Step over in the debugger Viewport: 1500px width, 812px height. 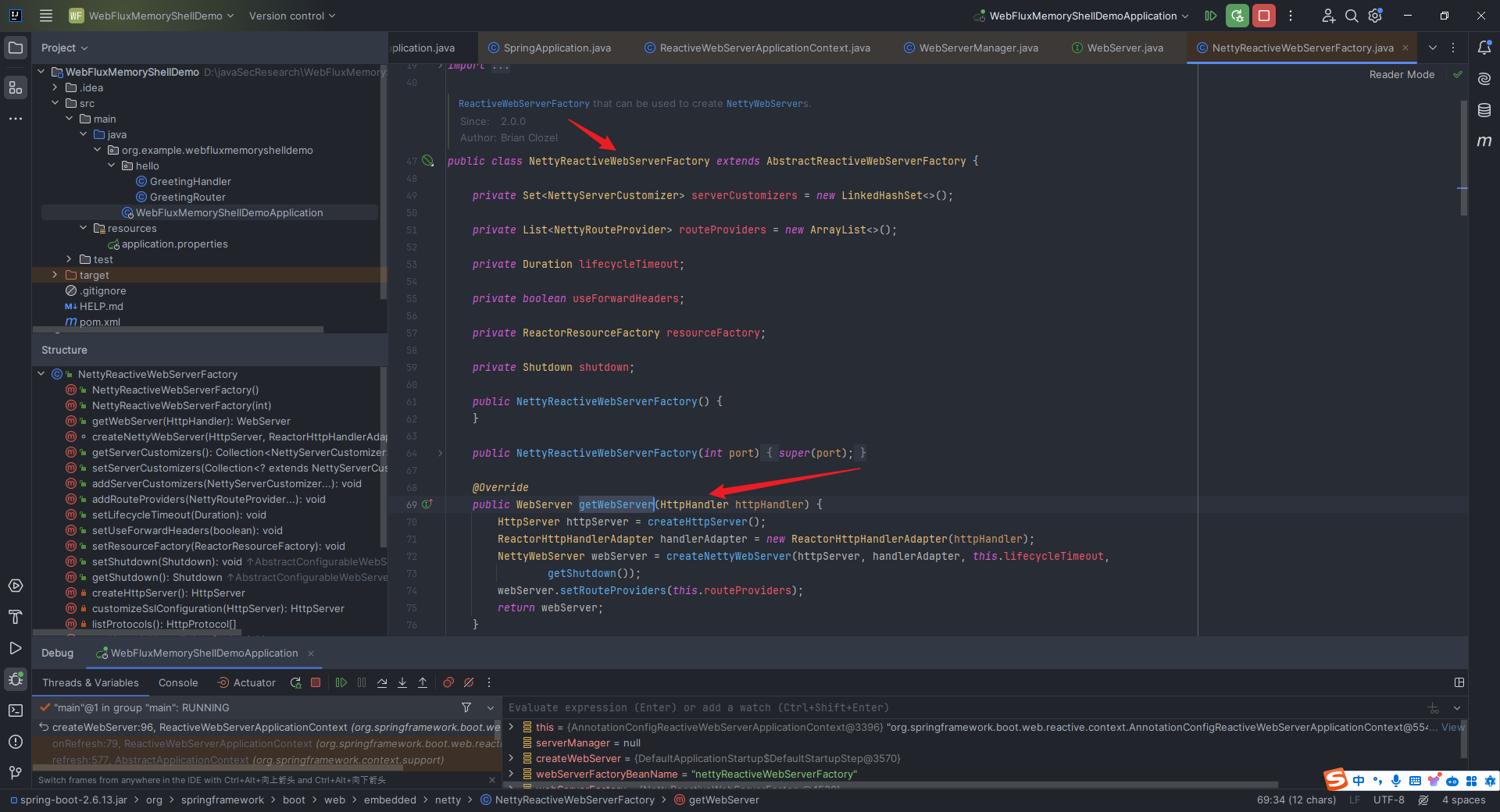pyautogui.click(x=382, y=682)
